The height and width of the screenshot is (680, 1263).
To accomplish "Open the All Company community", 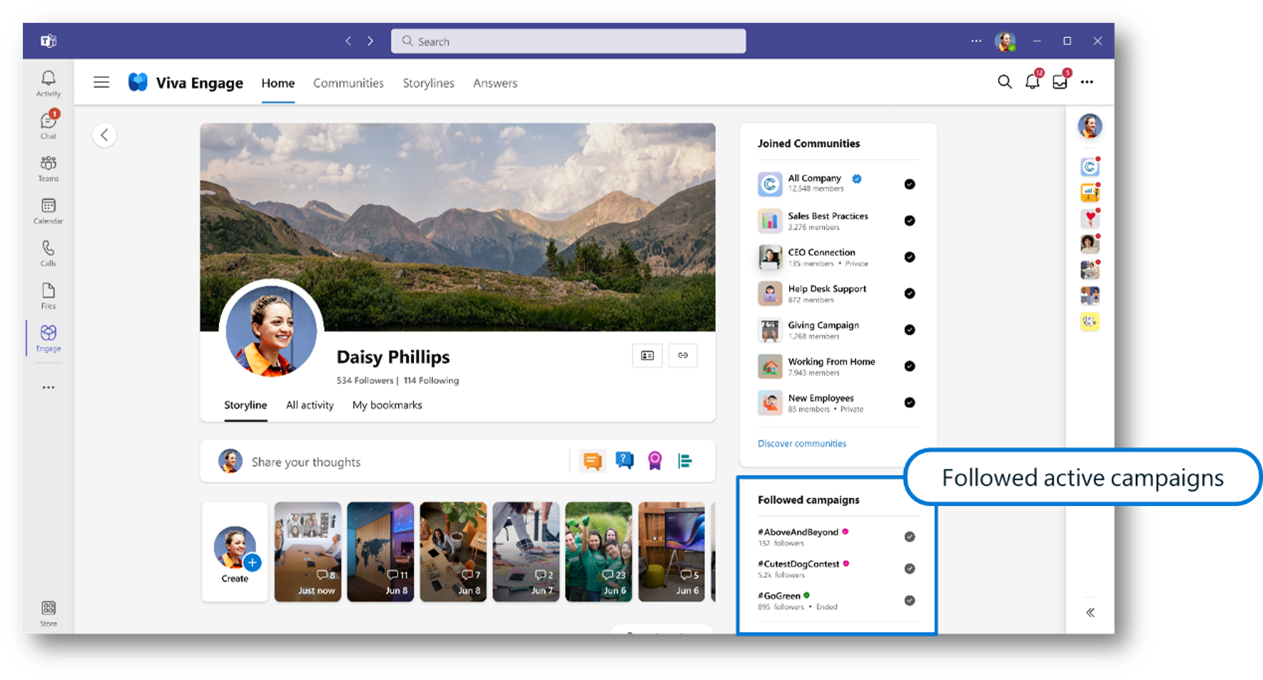I will pos(814,178).
